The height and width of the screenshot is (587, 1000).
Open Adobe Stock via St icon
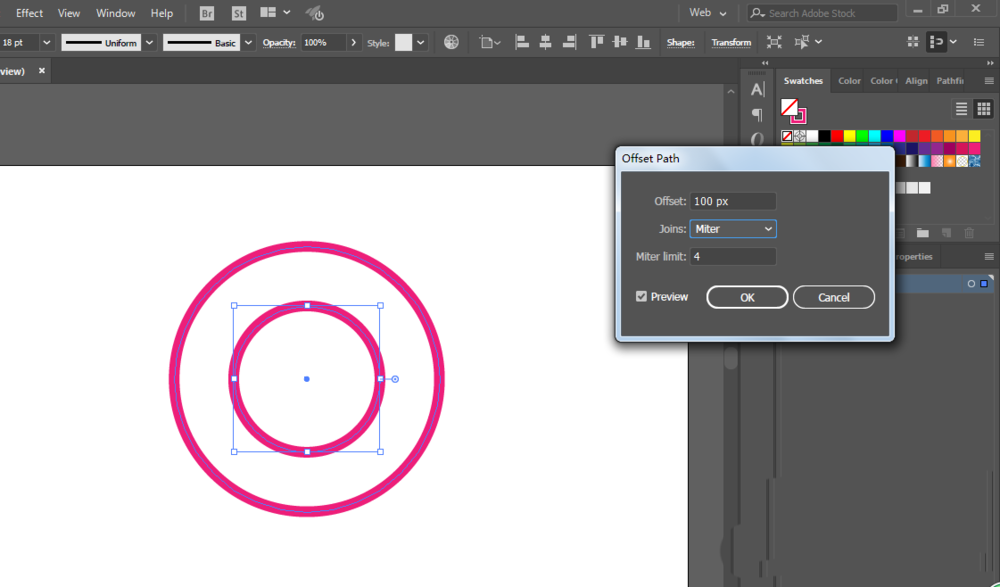(x=239, y=13)
